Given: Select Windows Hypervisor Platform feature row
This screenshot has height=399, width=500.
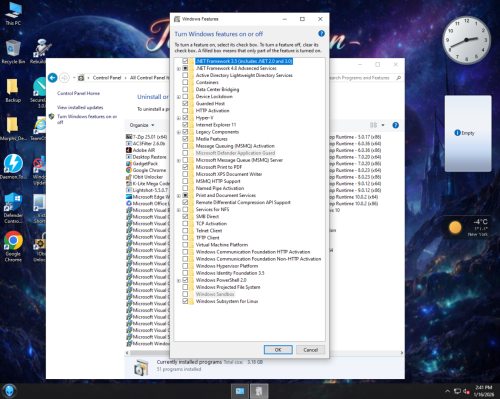Looking at the screenshot, I should click(227, 266).
